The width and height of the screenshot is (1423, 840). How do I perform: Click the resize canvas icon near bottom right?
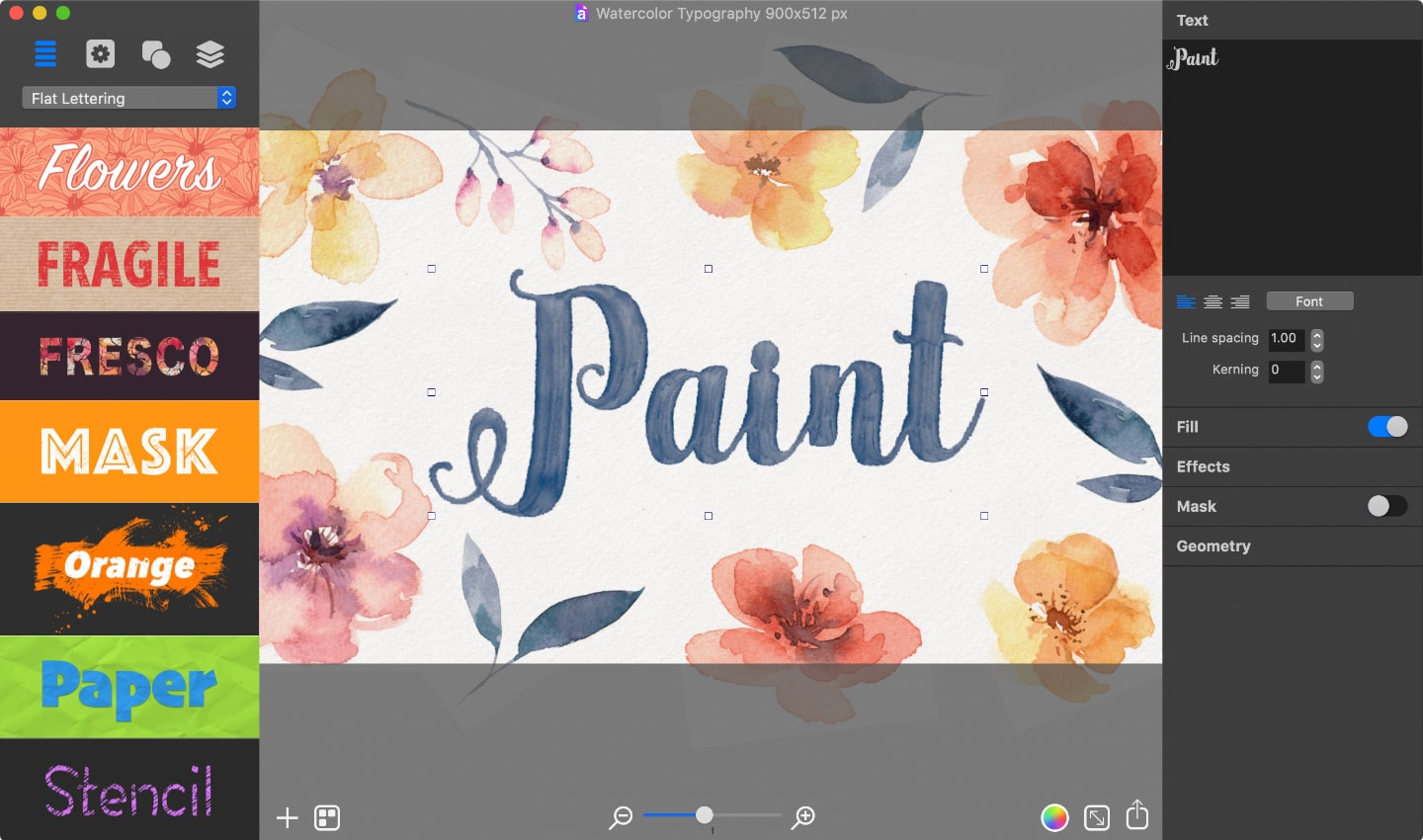[x=1095, y=817]
